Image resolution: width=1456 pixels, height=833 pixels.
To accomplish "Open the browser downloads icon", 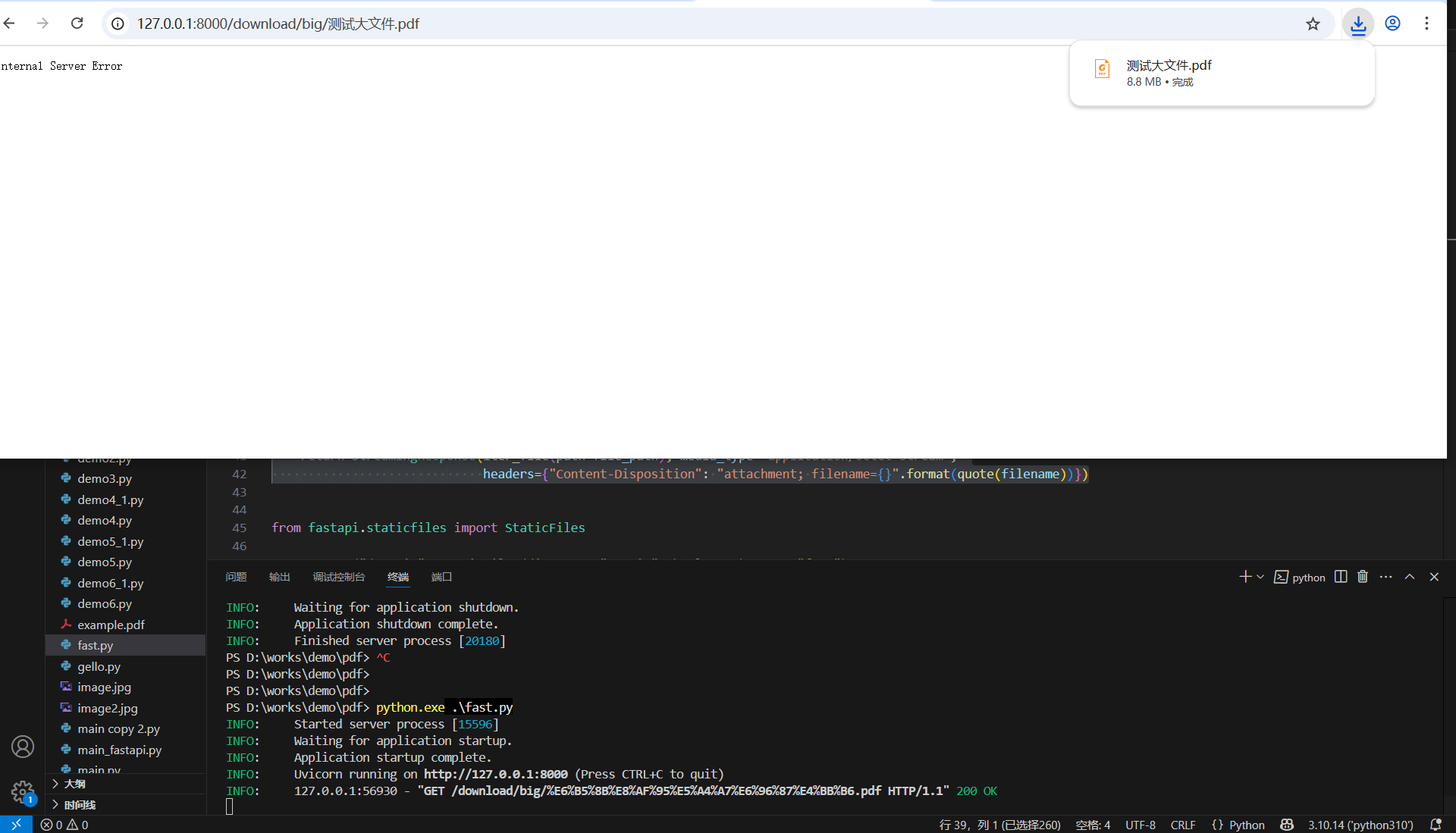I will tap(1357, 24).
